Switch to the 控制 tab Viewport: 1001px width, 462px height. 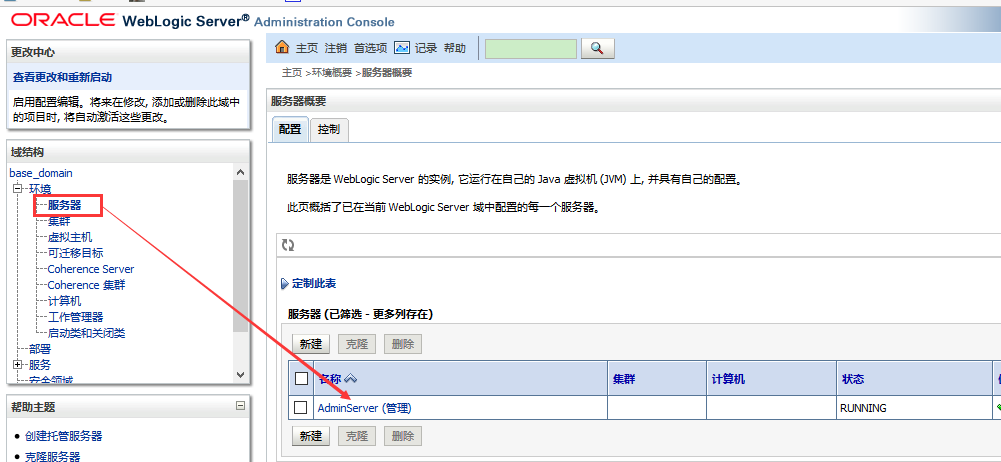click(329, 129)
